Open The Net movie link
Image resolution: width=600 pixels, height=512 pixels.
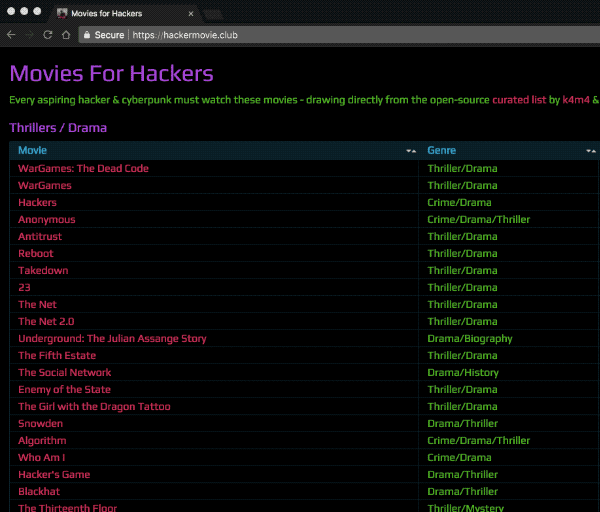(x=38, y=305)
